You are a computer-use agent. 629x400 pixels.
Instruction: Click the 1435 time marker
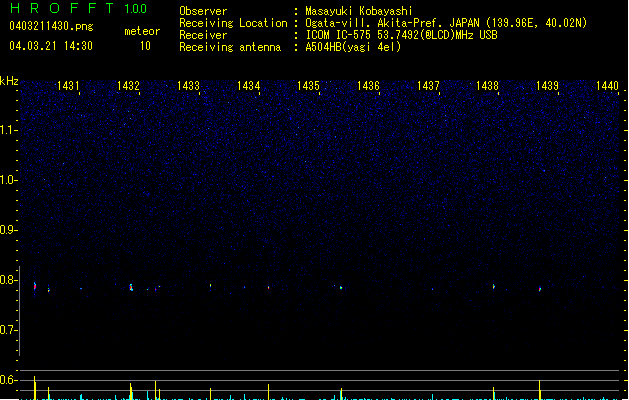point(308,86)
